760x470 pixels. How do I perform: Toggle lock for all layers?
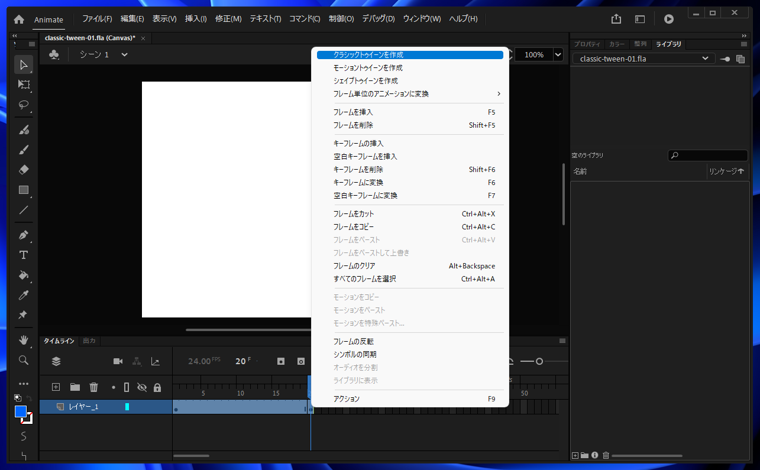(156, 387)
